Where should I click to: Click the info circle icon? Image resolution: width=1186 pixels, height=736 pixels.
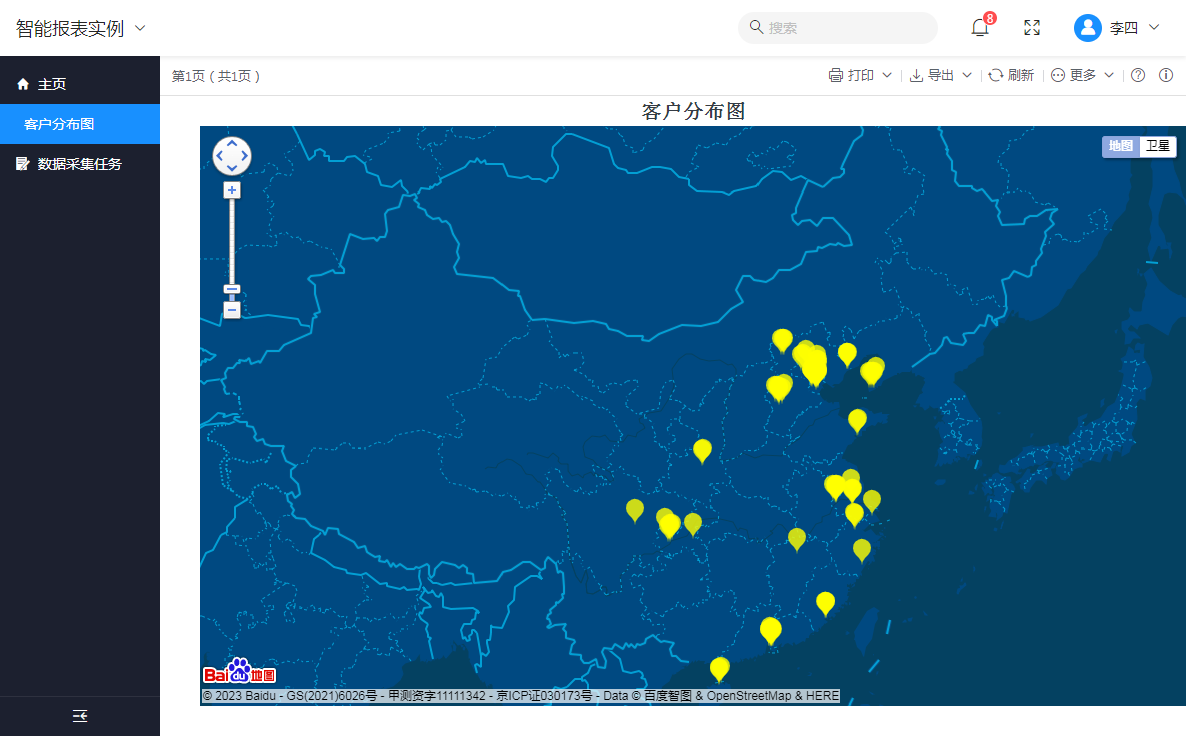pos(1166,76)
